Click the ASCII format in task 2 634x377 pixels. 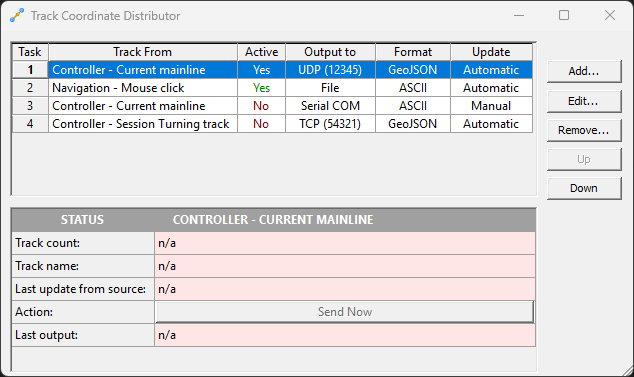coord(413,88)
